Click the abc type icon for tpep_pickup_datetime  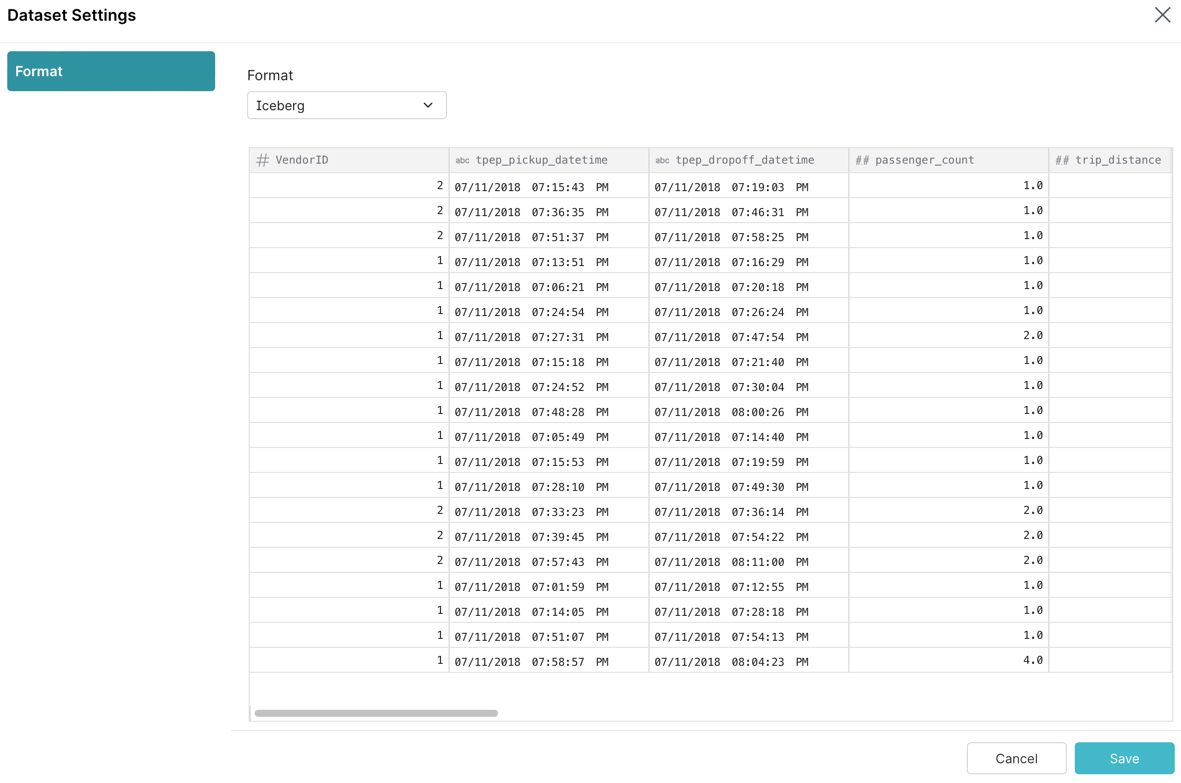coord(462,160)
